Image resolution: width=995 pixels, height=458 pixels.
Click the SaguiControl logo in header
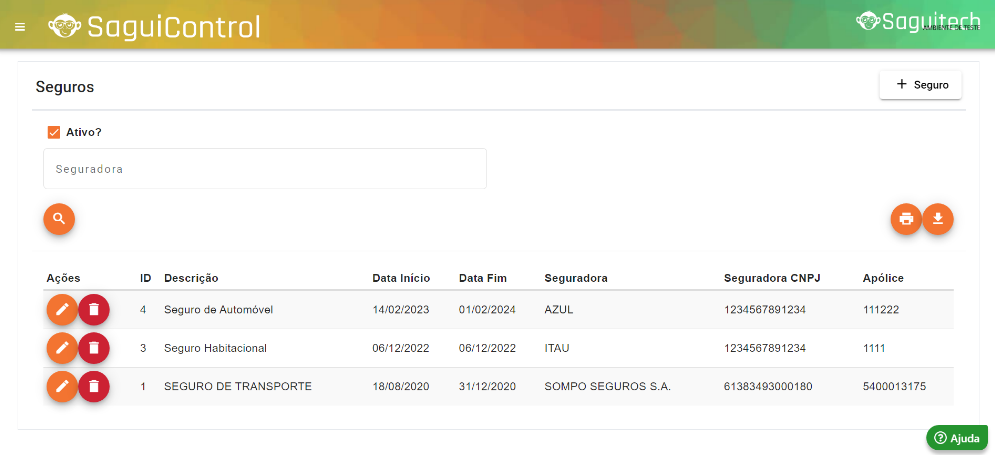pos(154,26)
